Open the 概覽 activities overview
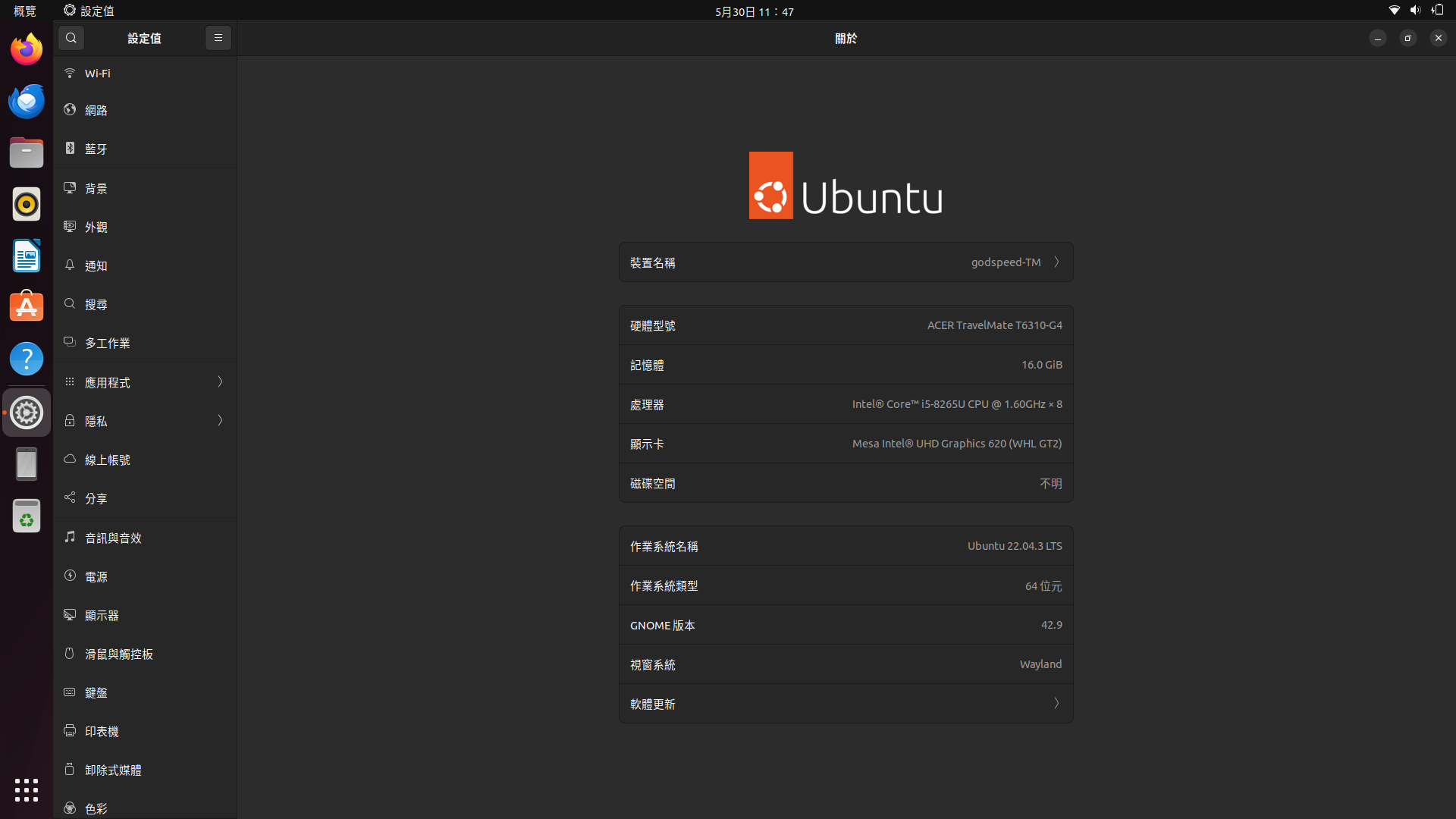 pos(25,11)
